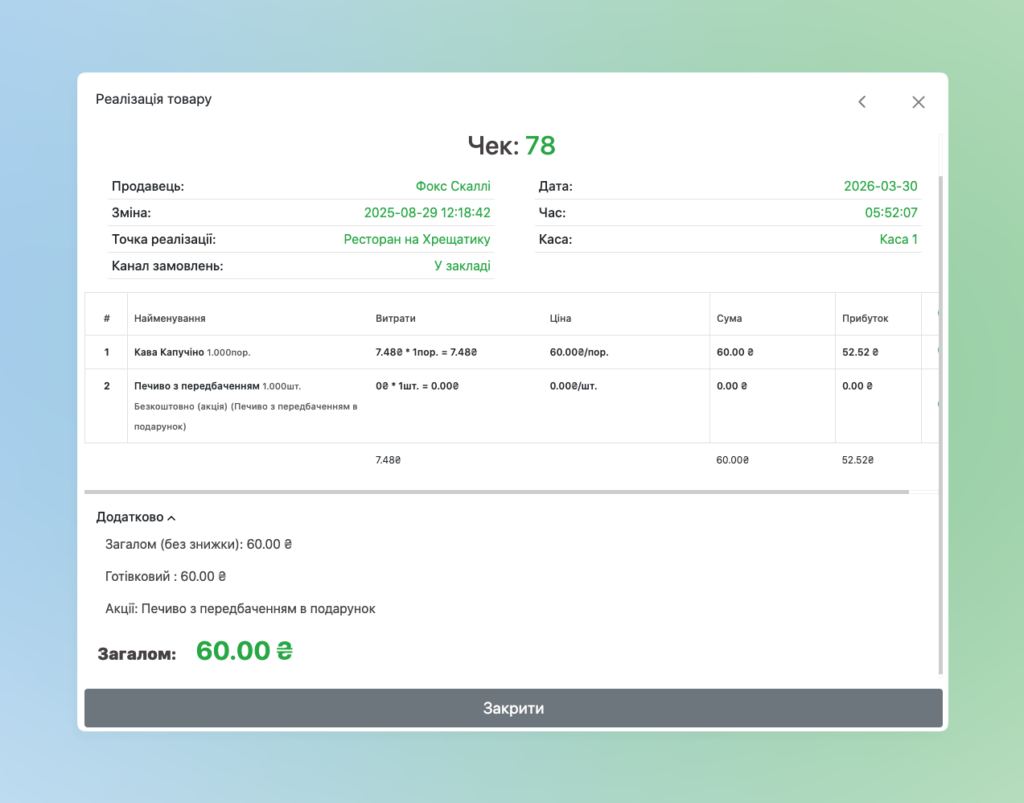Image resolution: width=1024 pixels, height=803 pixels.
Task: Click the Найменування column header
Action: click(x=170, y=318)
